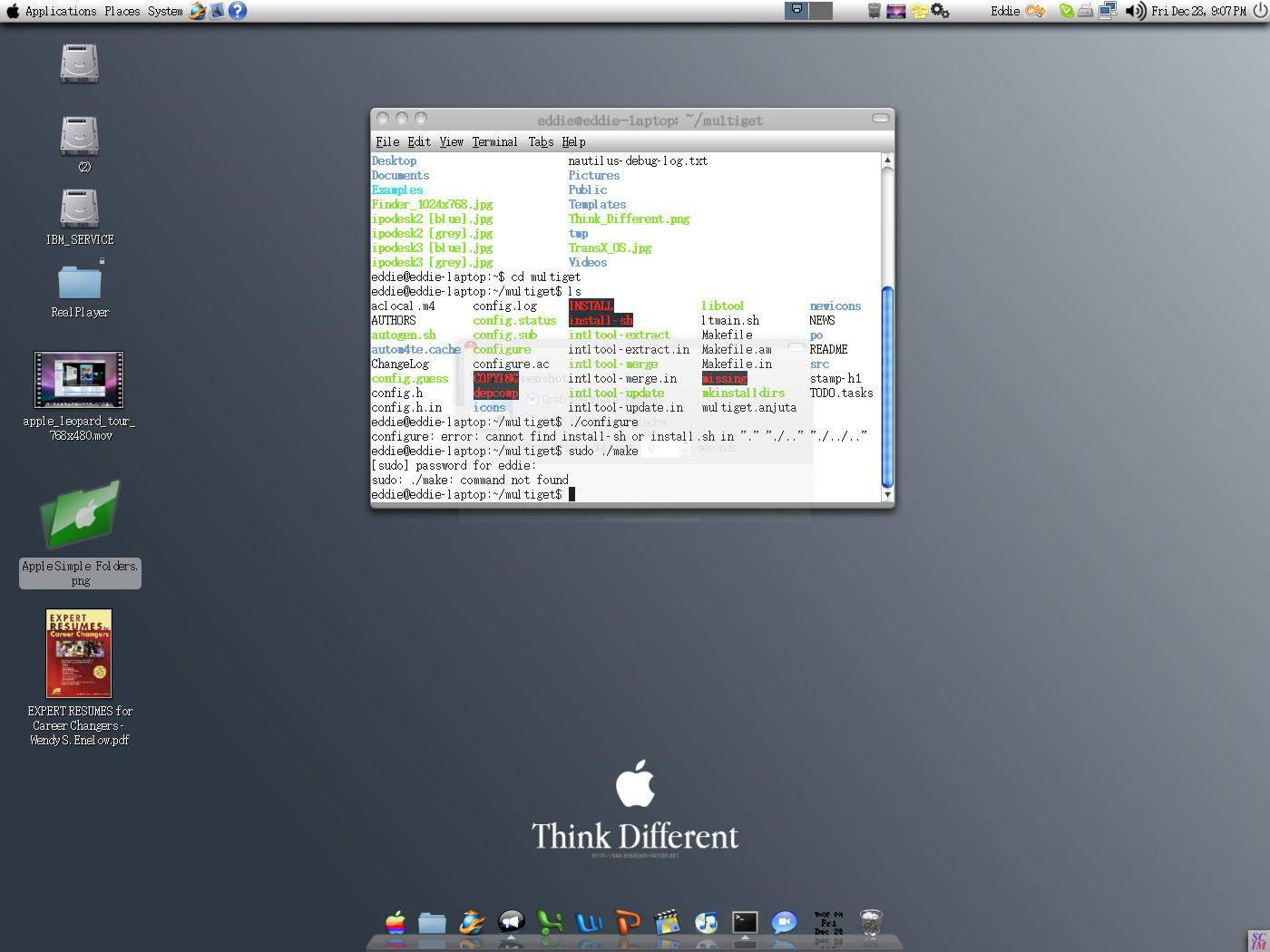Click 'Makefile.am' in the terminal listing

tap(737, 349)
